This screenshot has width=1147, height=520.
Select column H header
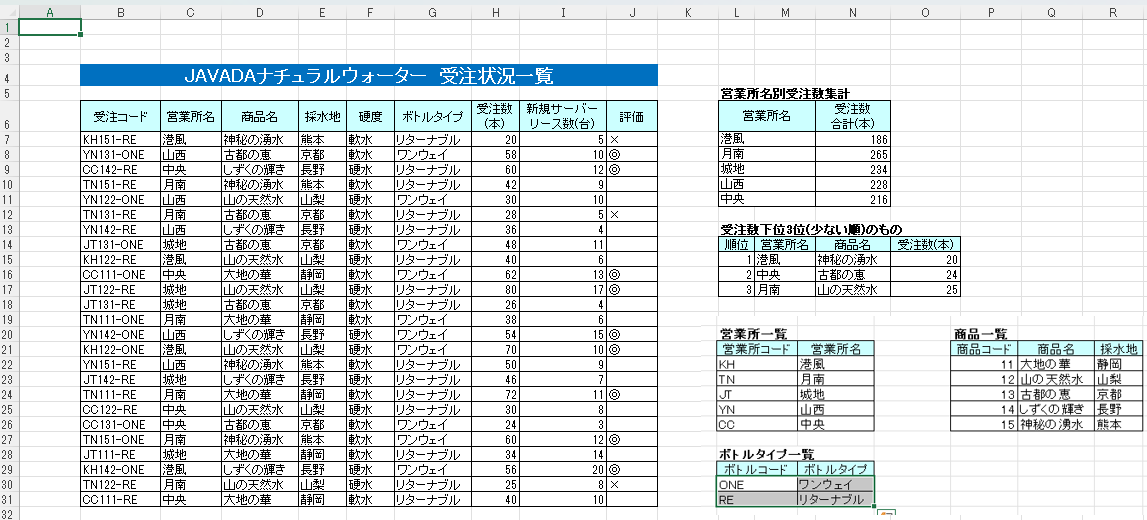496,12
